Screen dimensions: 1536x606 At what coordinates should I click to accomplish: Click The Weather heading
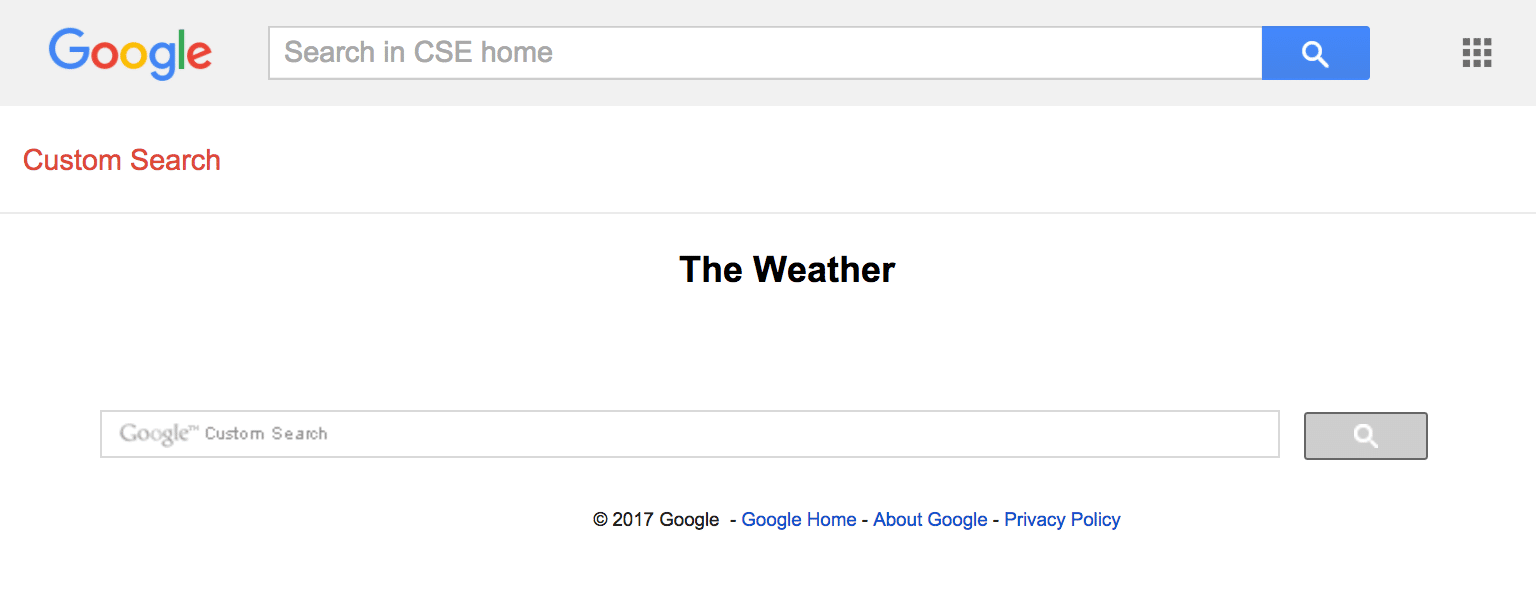point(787,270)
